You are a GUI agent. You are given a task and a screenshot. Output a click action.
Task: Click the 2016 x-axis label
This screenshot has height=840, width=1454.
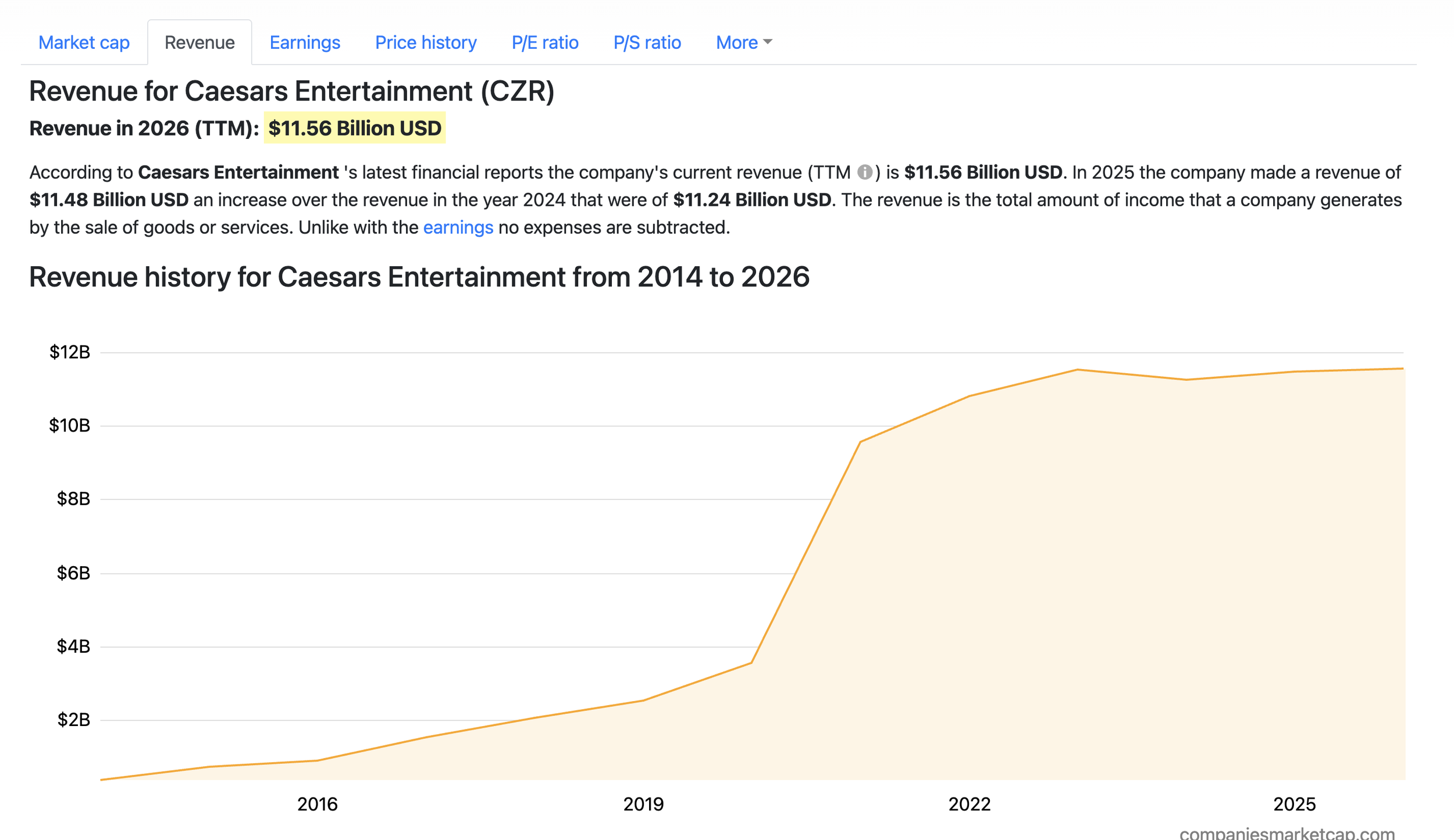tap(318, 804)
